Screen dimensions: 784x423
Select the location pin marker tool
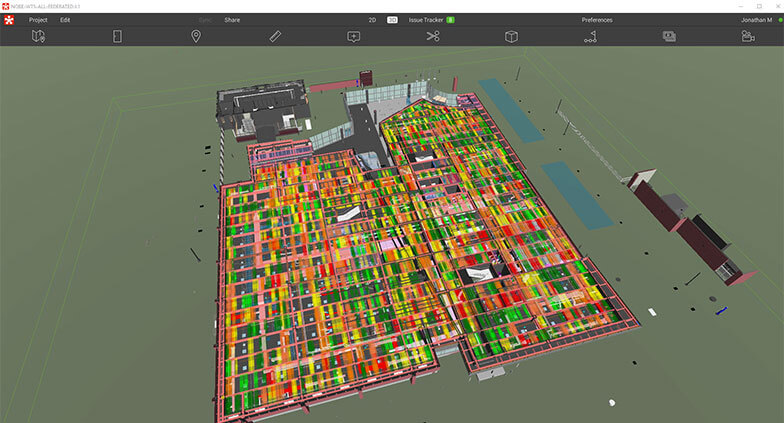196,36
